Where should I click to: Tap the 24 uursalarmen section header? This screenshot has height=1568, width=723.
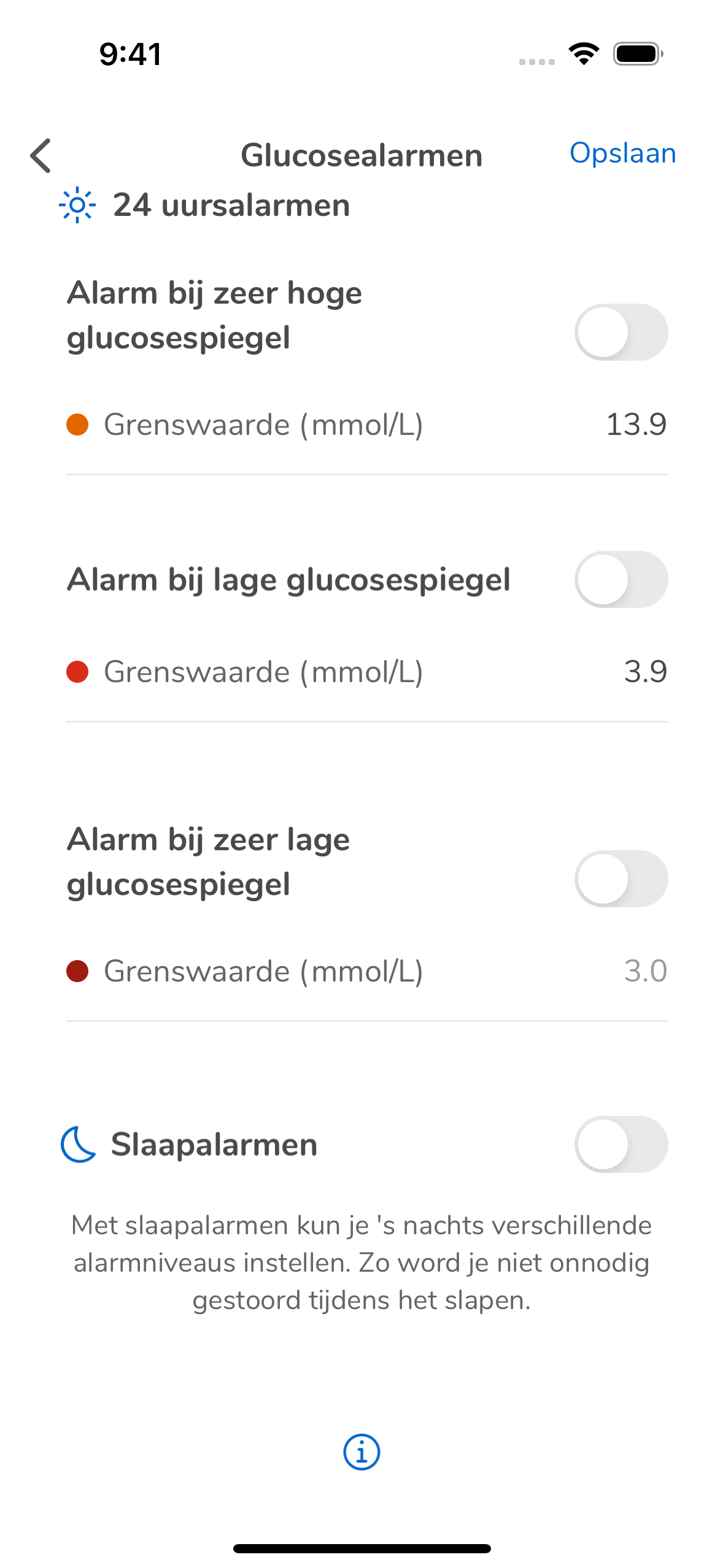231,205
